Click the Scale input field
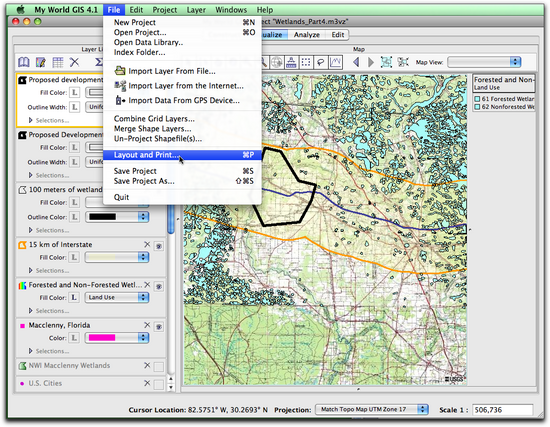 pos(502,409)
